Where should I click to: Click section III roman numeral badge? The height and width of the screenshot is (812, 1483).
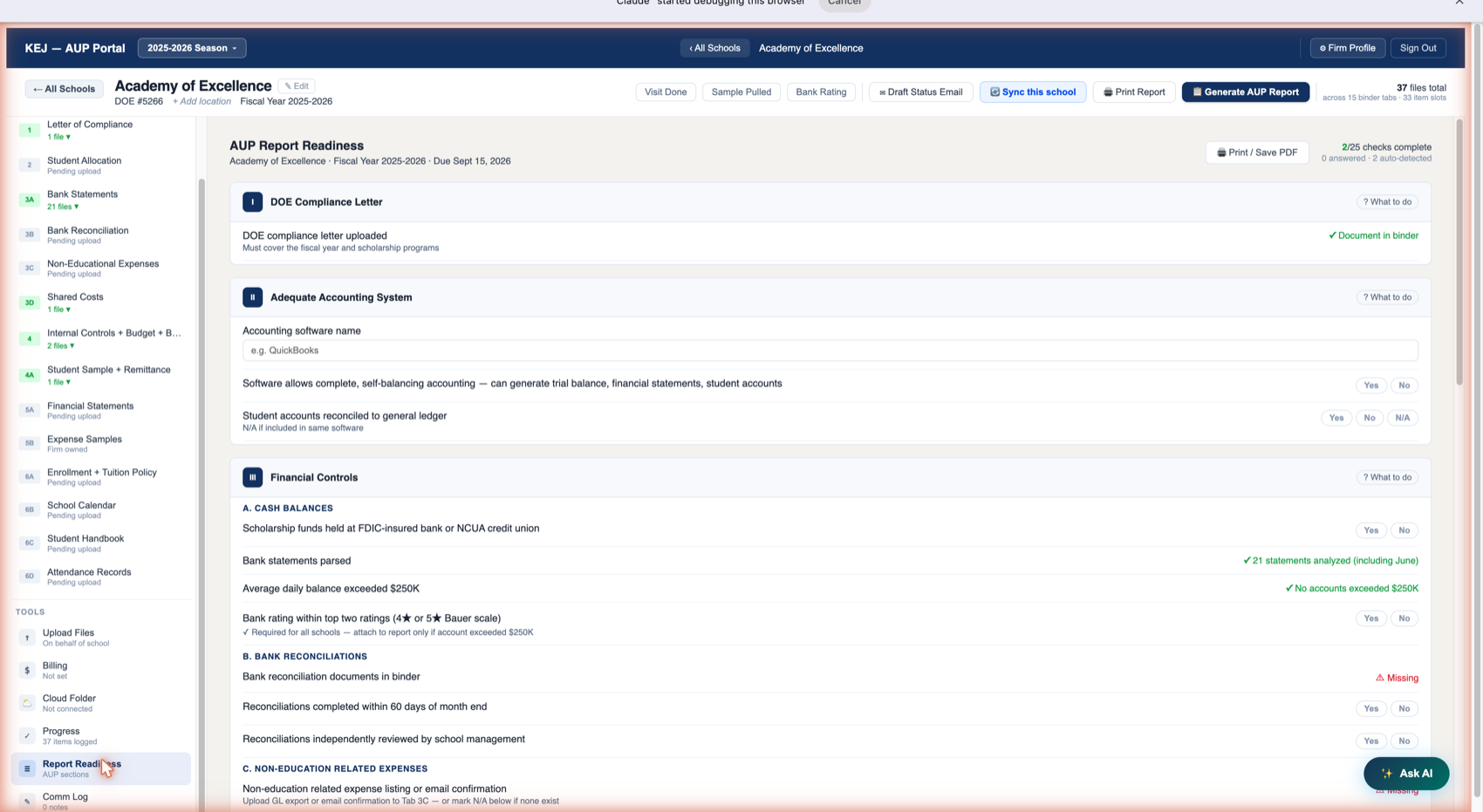point(252,477)
